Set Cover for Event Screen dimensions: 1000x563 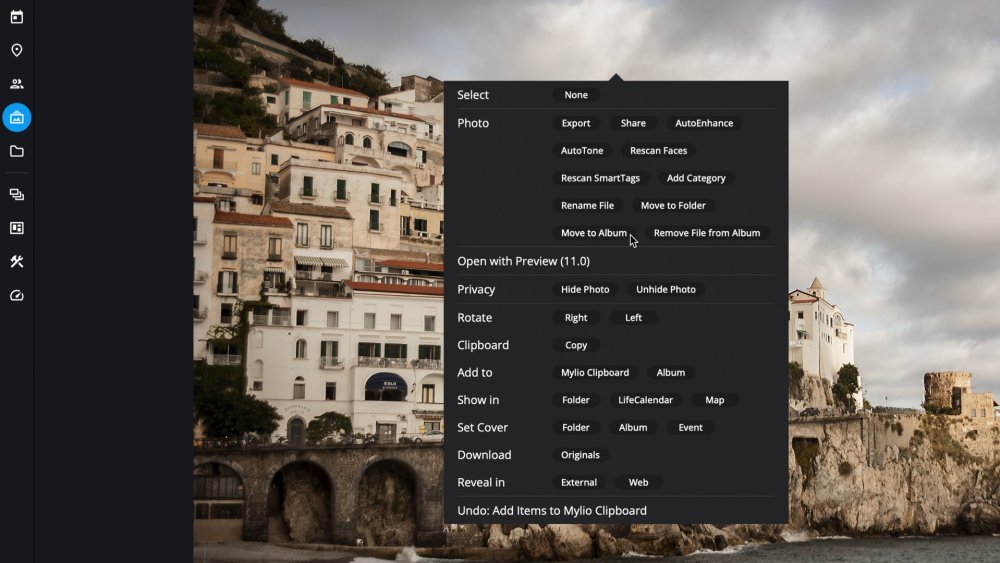690,427
